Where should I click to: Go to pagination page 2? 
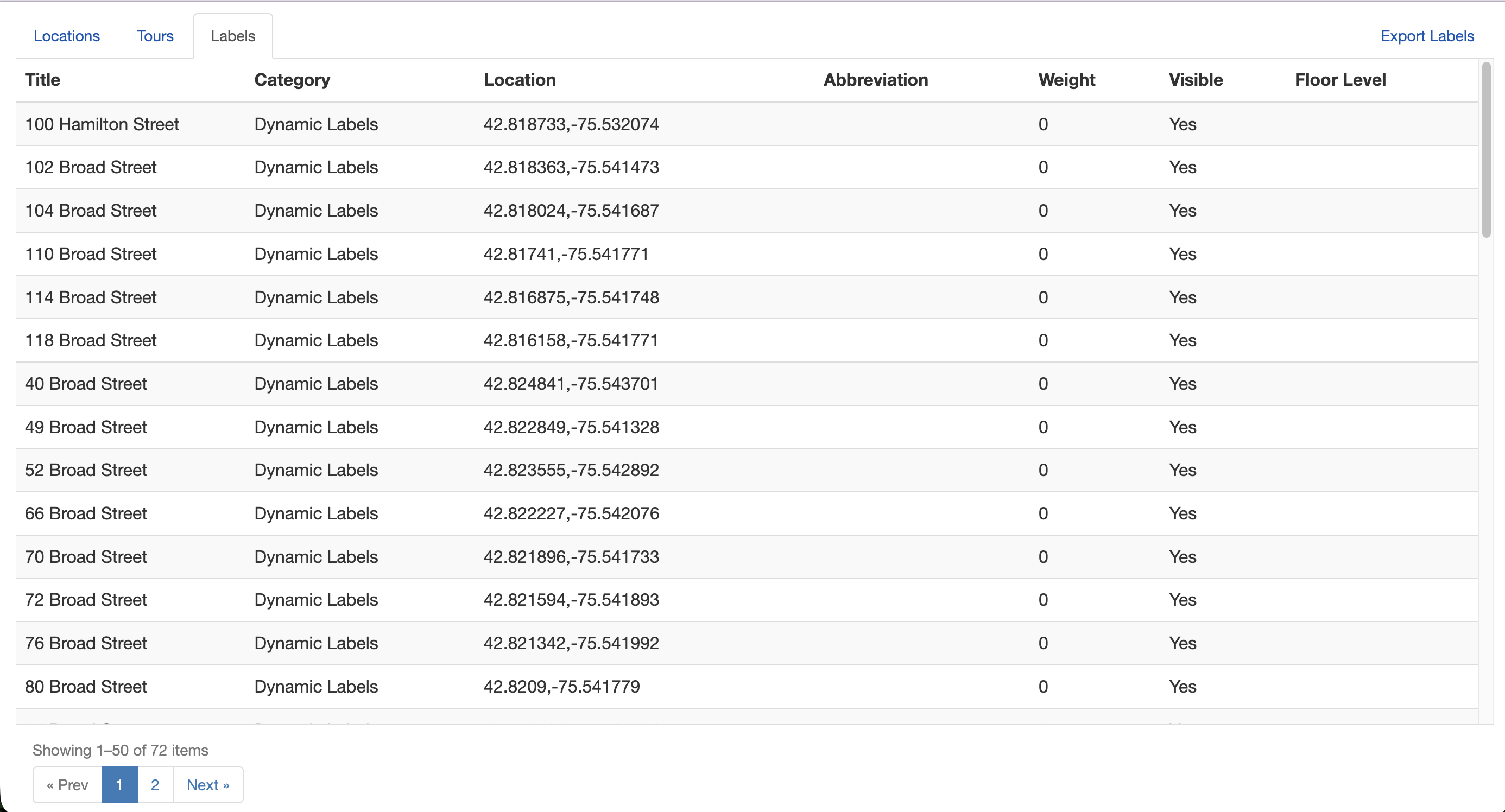pos(155,784)
